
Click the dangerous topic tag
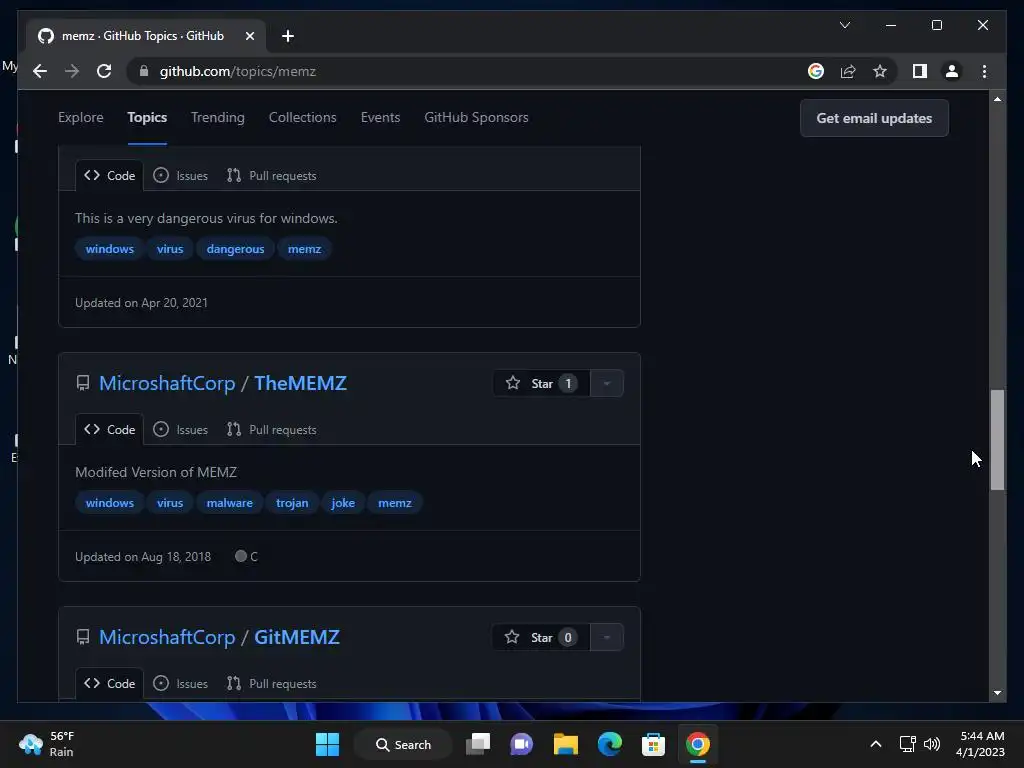(235, 249)
